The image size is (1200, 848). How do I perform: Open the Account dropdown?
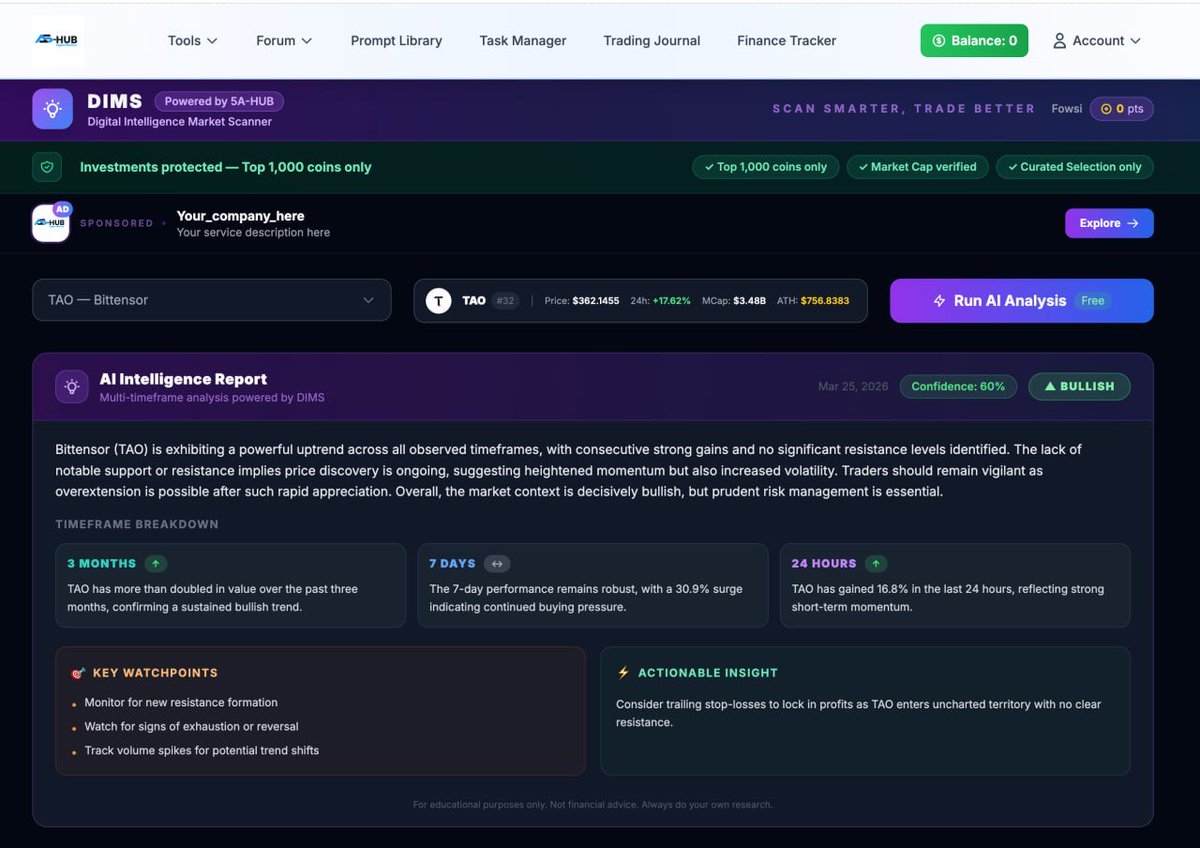pyautogui.click(x=1096, y=41)
